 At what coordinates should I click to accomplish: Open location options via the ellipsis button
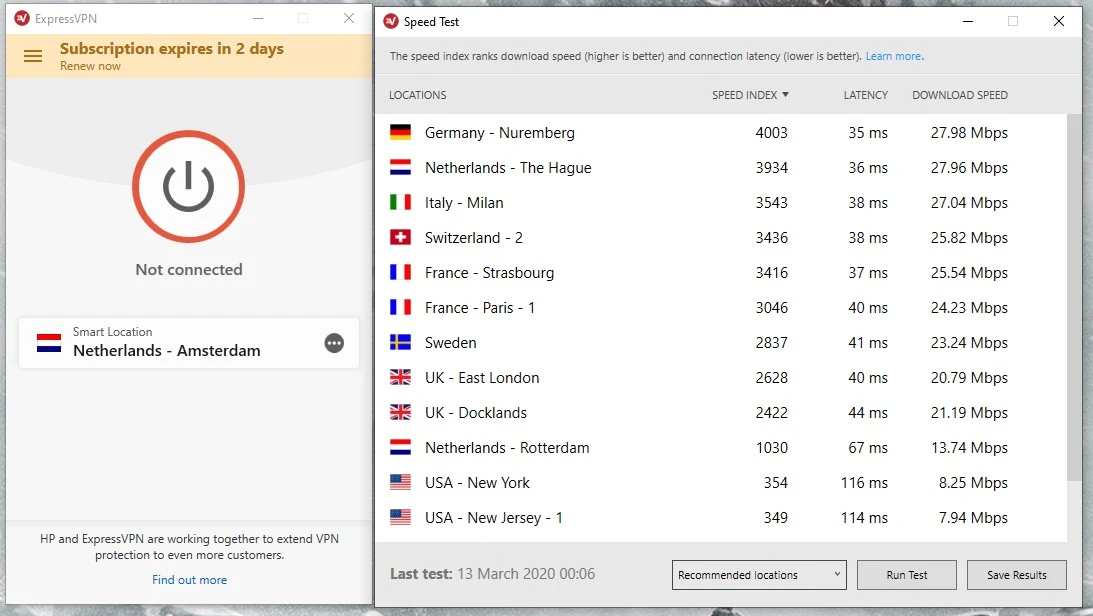[x=334, y=343]
